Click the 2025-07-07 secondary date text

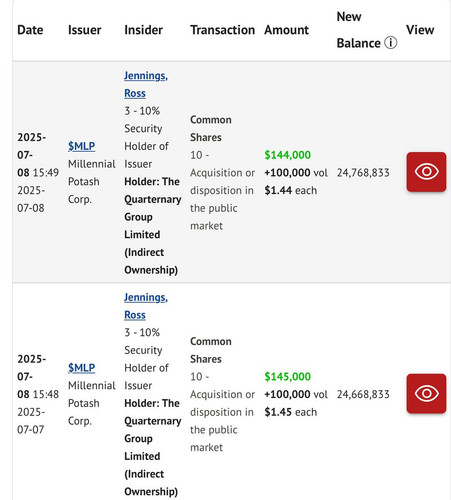[x=31, y=421]
